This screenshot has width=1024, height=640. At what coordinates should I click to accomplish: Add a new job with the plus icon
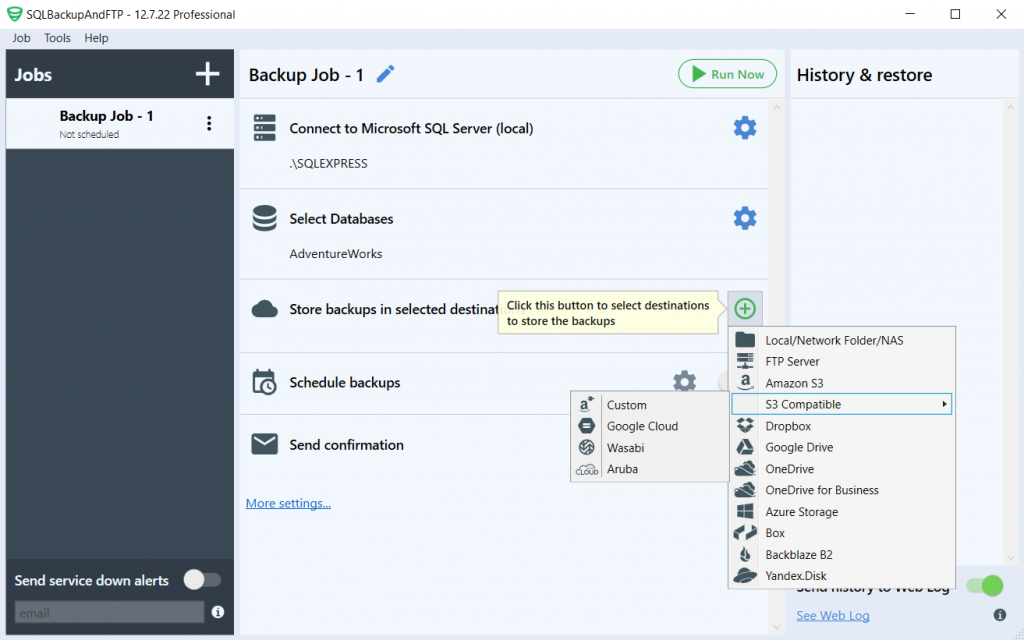click(208, 74)
